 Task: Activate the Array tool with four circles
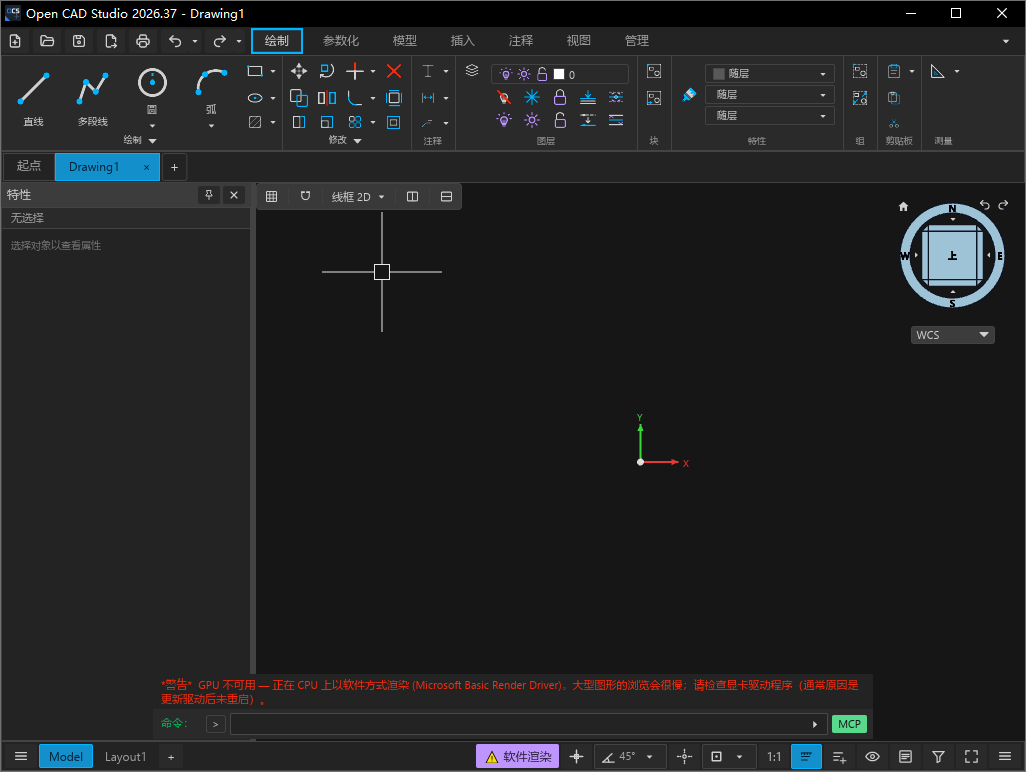tap(355, 122)
